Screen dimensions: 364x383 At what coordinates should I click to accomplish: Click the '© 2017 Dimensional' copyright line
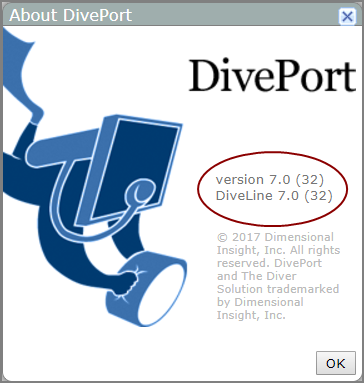[x=275, y=237]
